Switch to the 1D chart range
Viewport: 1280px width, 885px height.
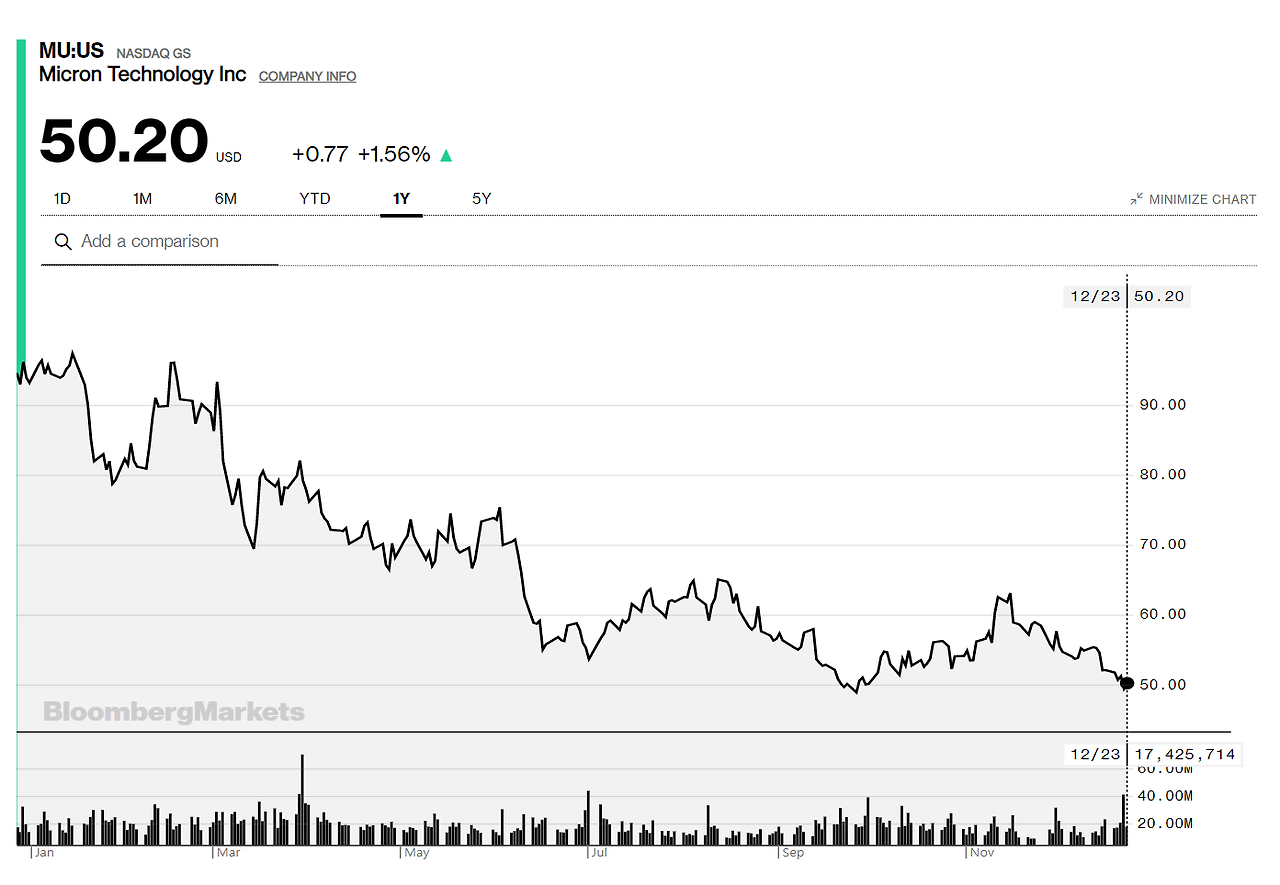point(62,198)
